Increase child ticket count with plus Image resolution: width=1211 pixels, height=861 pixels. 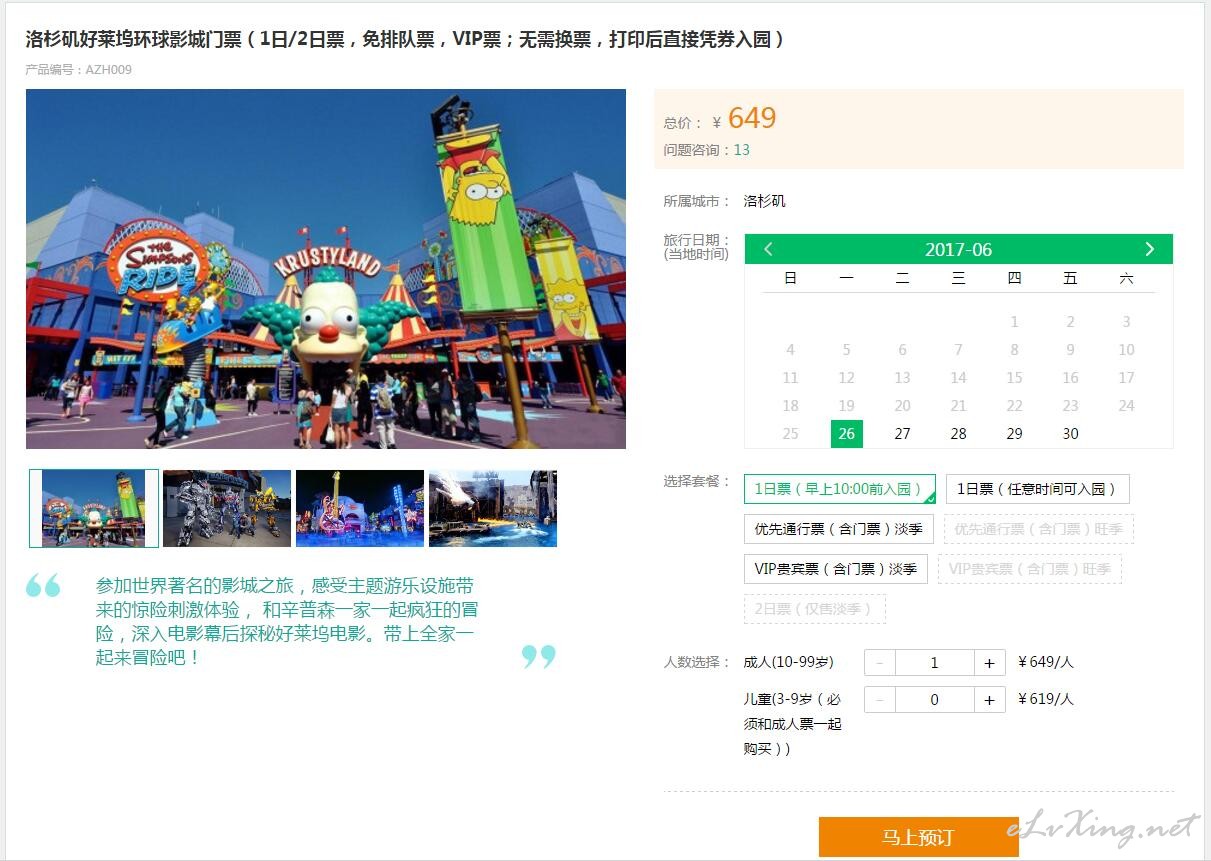click(x=989, y=699)
